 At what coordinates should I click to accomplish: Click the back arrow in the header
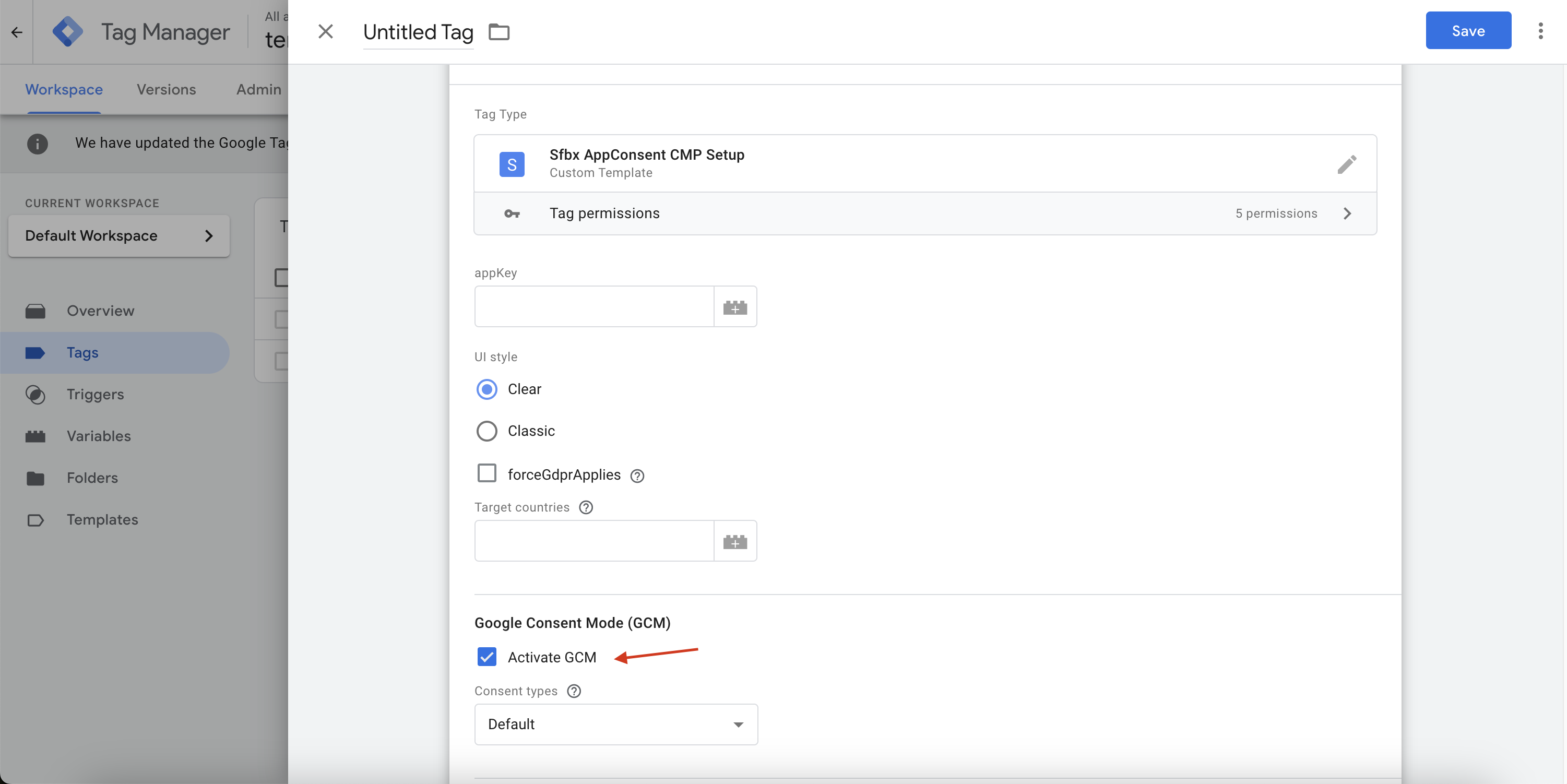click(16, 32)
